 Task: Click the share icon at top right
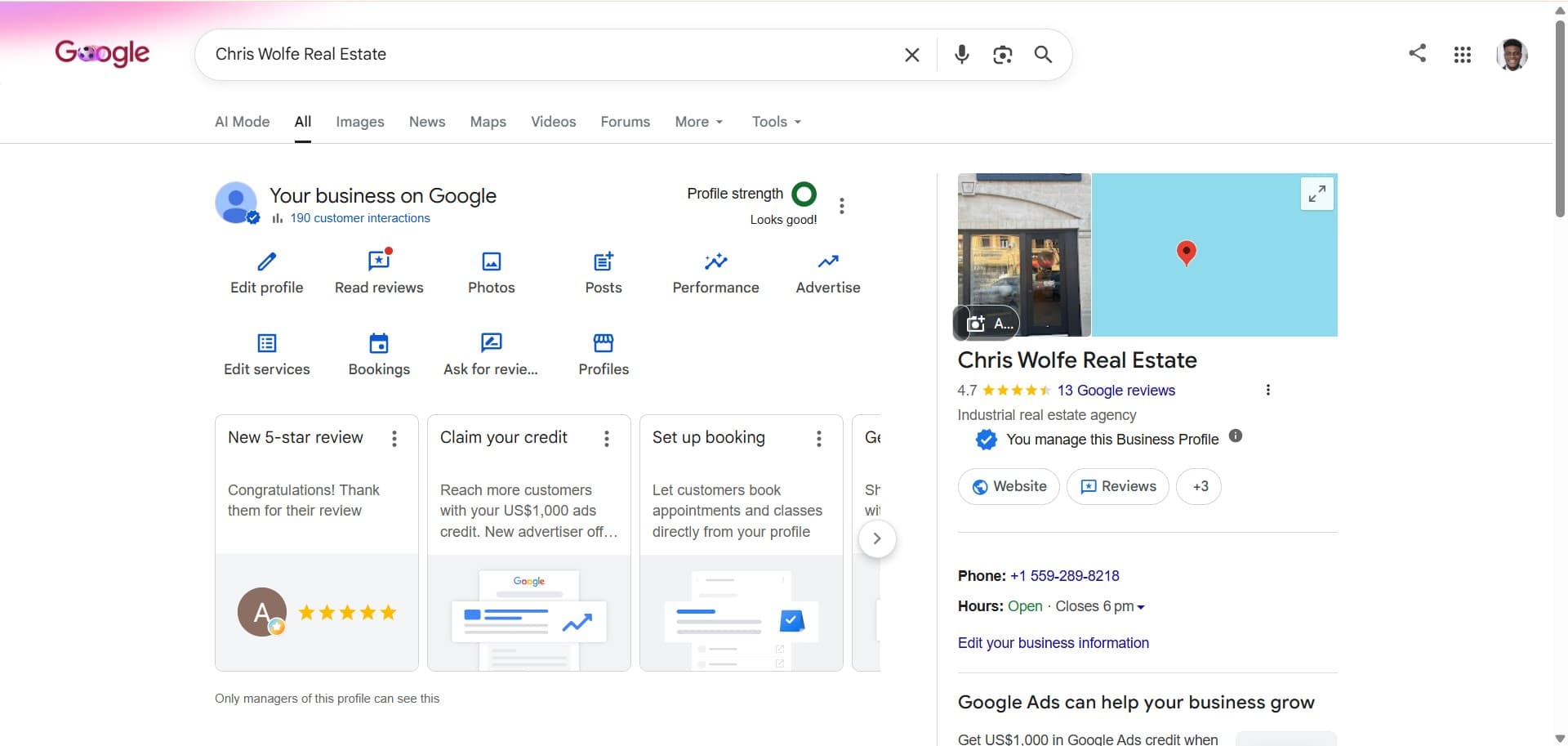(1417, 53)
